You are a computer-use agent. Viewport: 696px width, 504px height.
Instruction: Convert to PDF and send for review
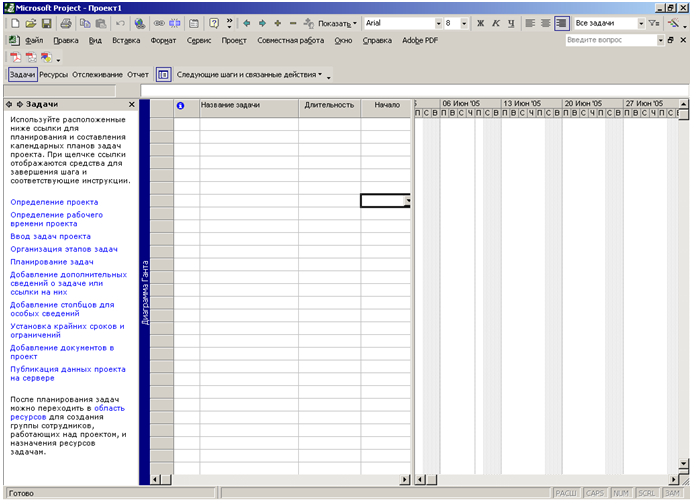click(x=46, y=58)
